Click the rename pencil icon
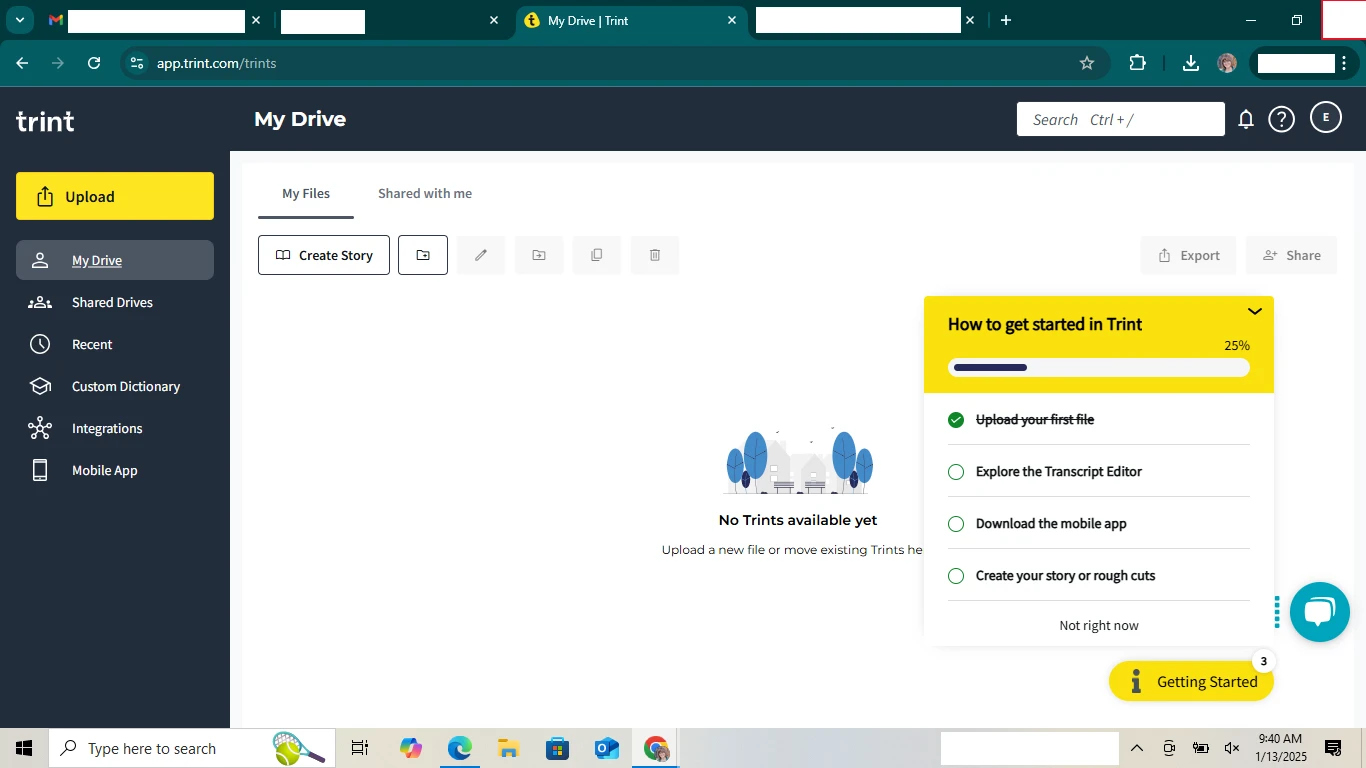Viewport: 1366px width, 768px height. coord(481,255)
